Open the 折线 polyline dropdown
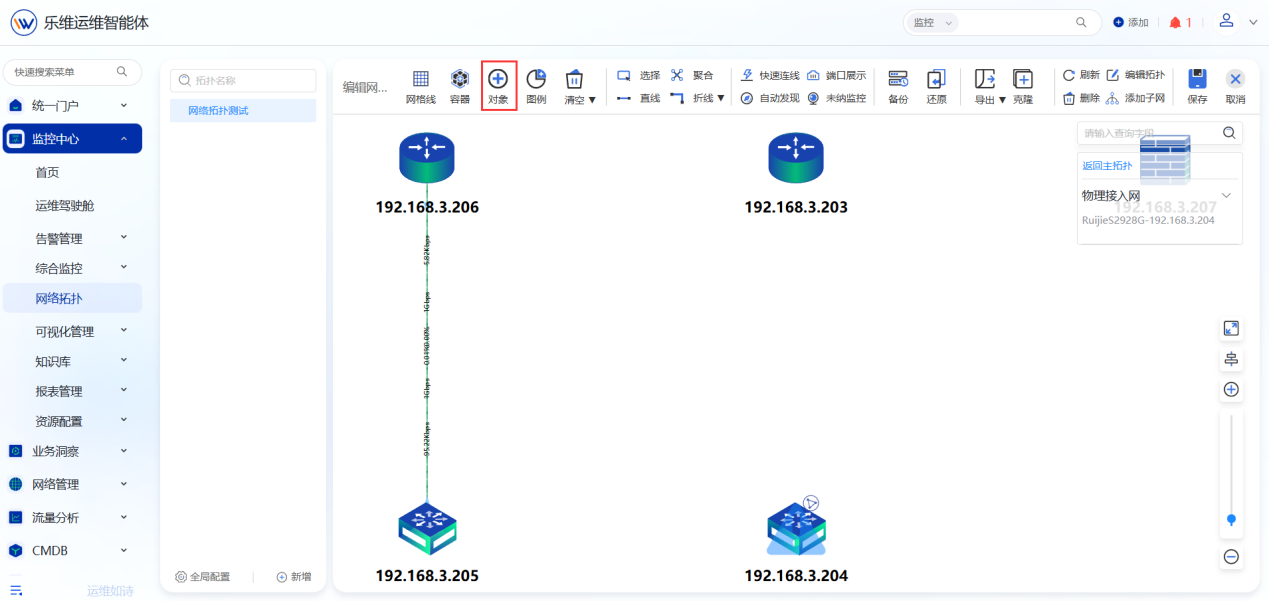 tap(697, 98)
